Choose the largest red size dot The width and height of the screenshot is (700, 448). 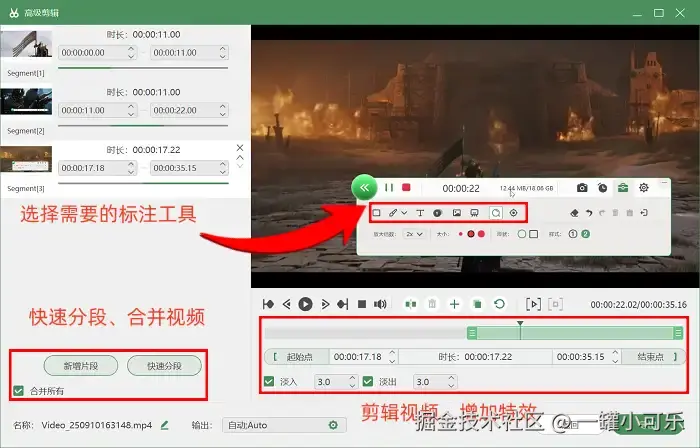pos(481,234)
